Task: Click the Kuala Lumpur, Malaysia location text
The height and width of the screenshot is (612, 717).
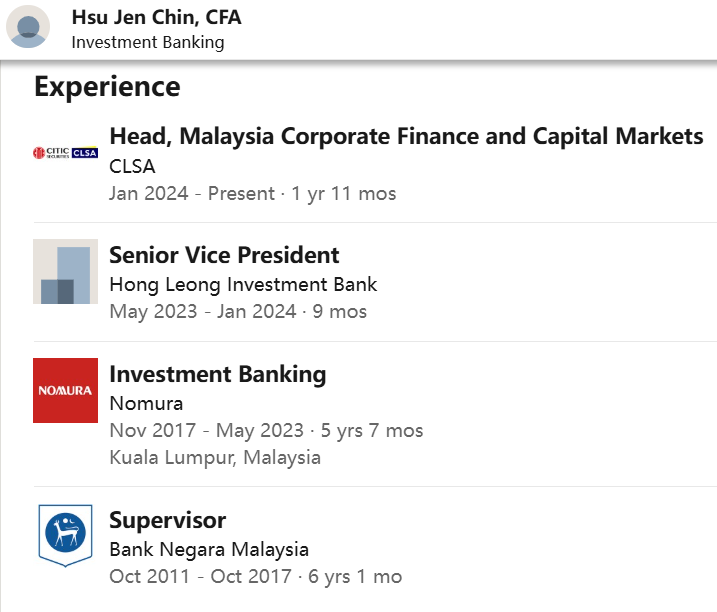Action: (214, 457)
